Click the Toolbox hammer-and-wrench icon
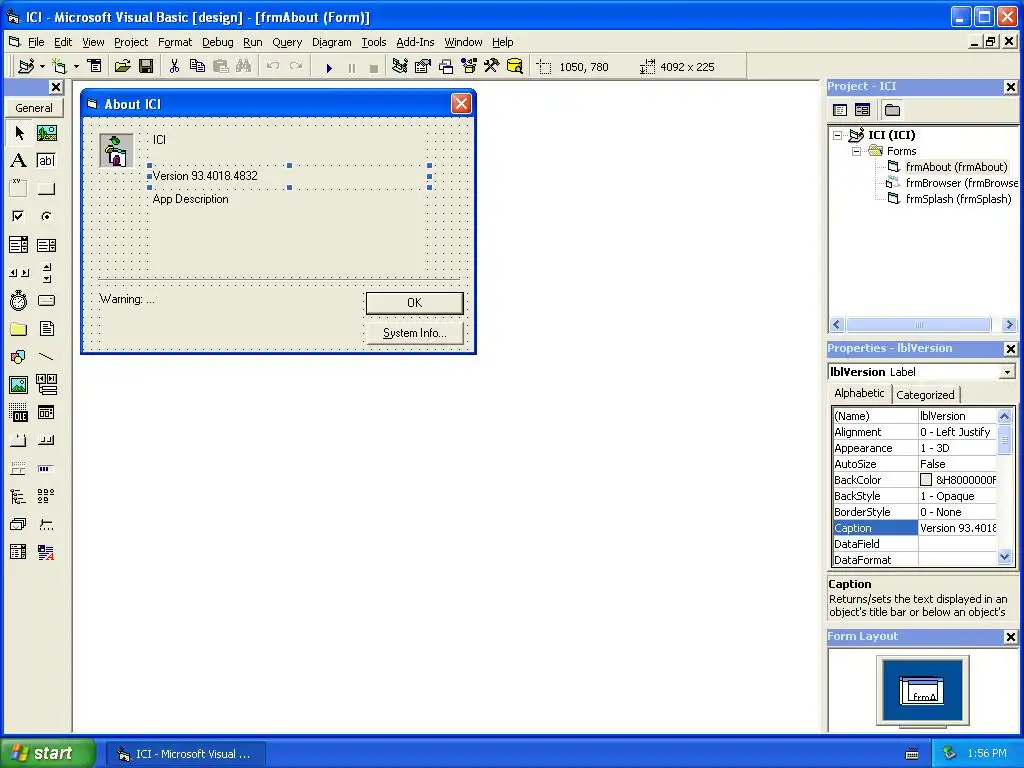This screenshot has width=1024, height=768. tap(491, 66)
